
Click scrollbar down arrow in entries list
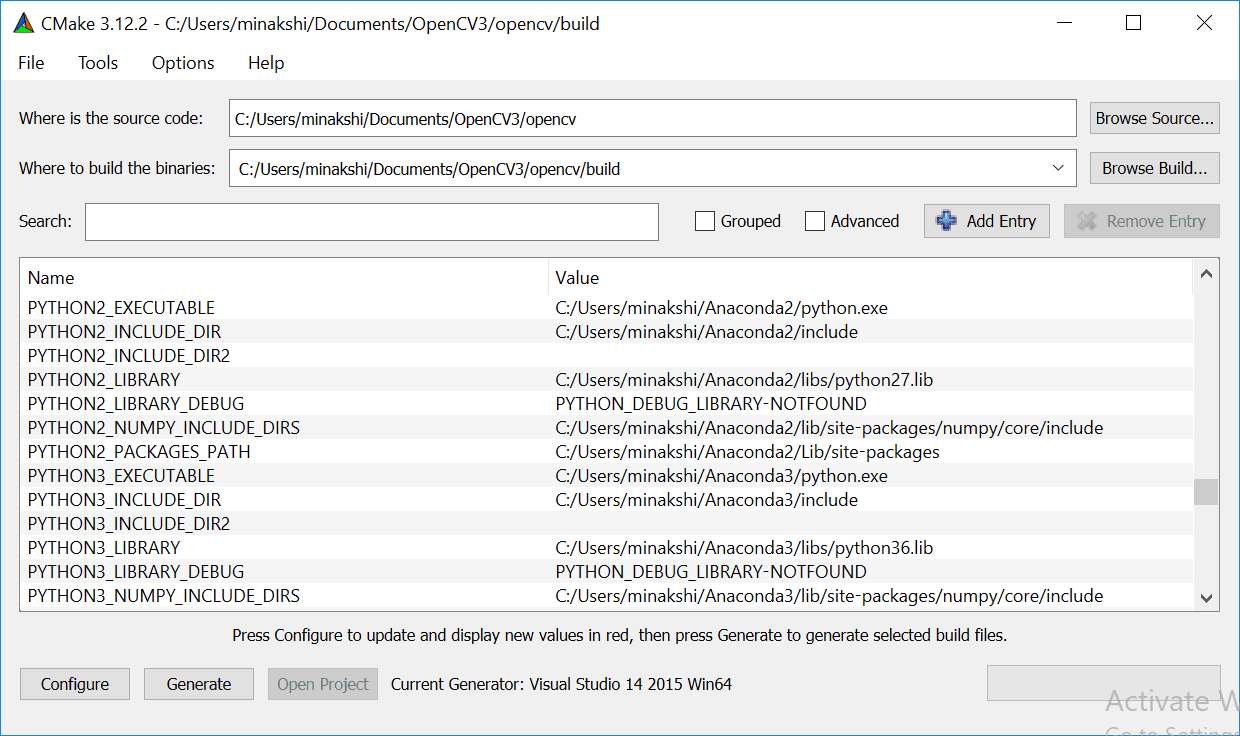1206,597
